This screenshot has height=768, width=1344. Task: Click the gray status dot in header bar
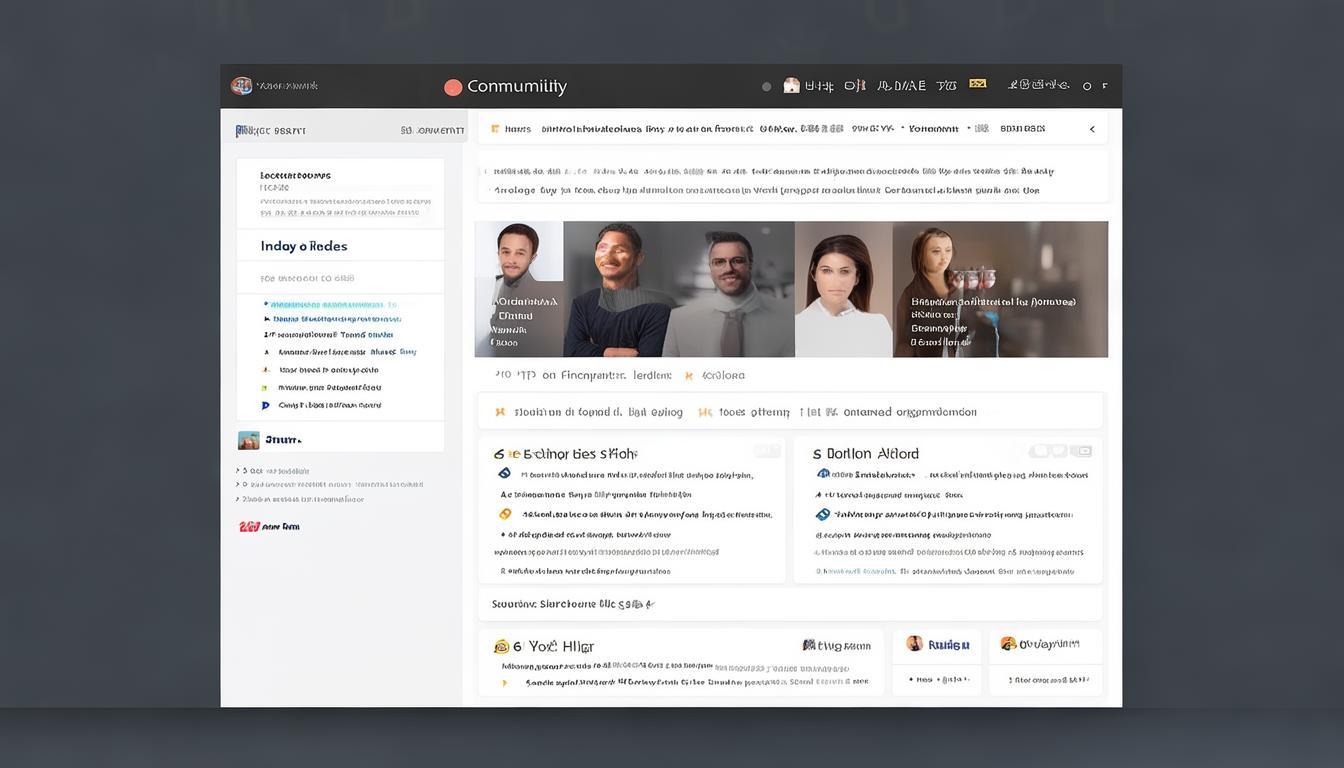tap(767, 87)
